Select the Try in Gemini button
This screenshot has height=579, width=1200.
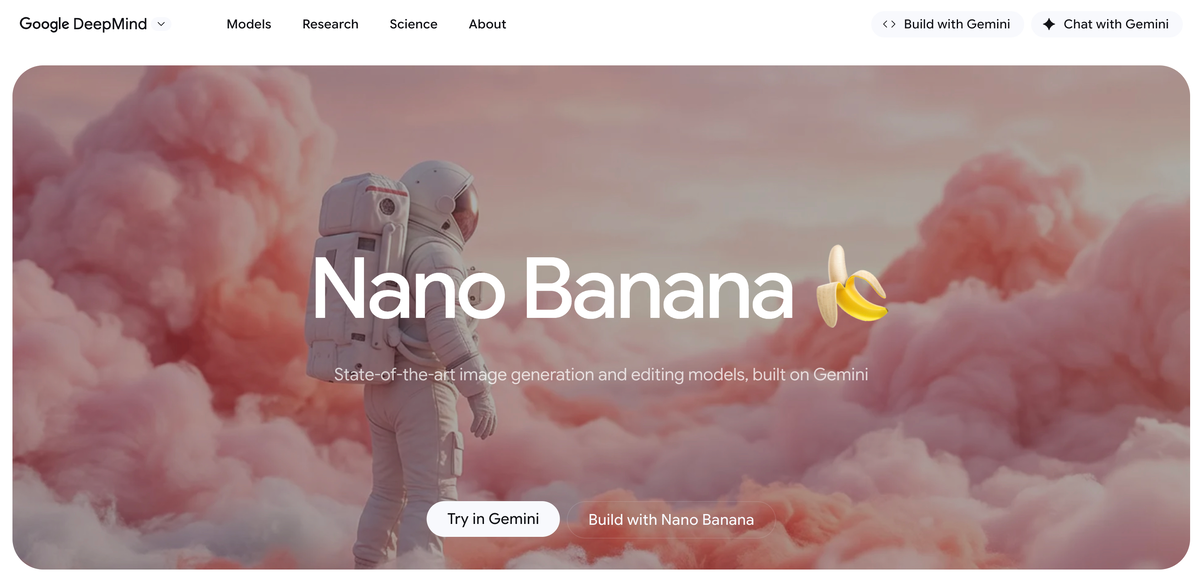(493, 519)
